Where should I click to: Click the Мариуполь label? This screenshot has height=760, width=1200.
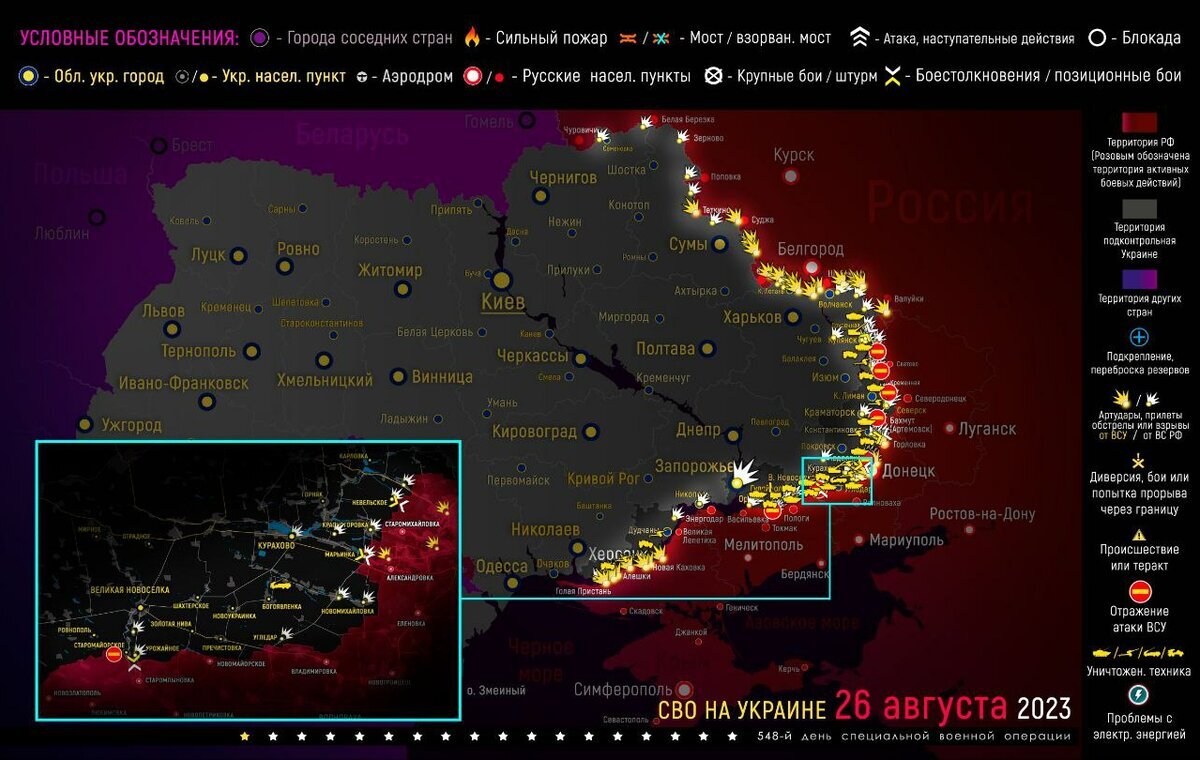tap(907, 540)
